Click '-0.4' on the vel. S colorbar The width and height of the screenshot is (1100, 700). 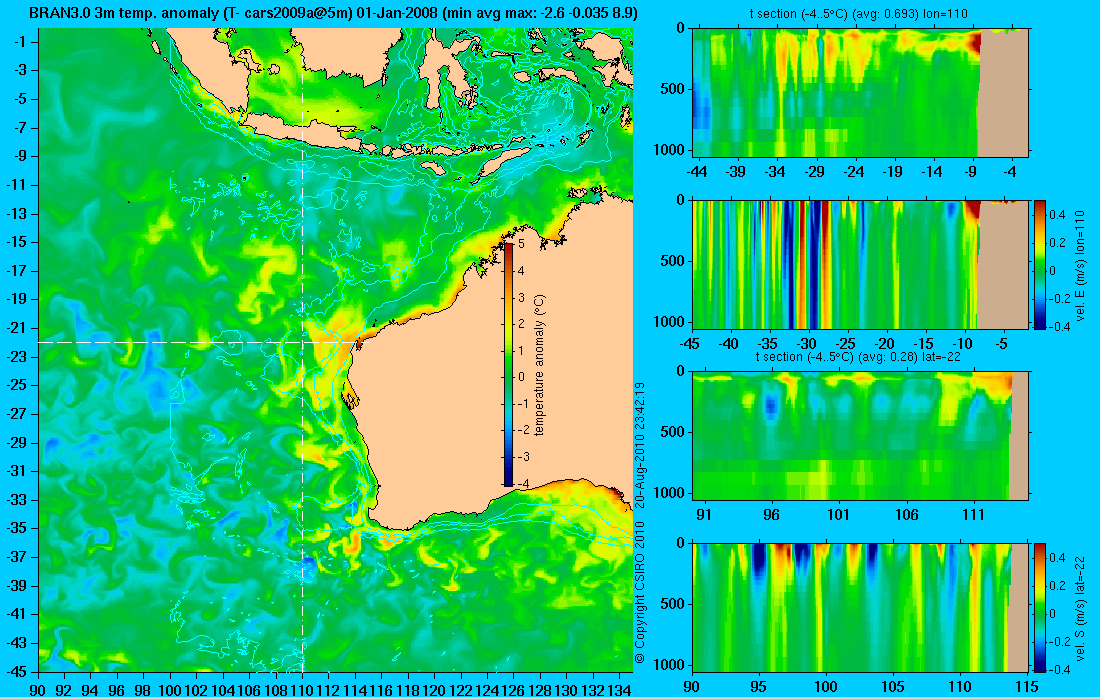coord(1057,669)
